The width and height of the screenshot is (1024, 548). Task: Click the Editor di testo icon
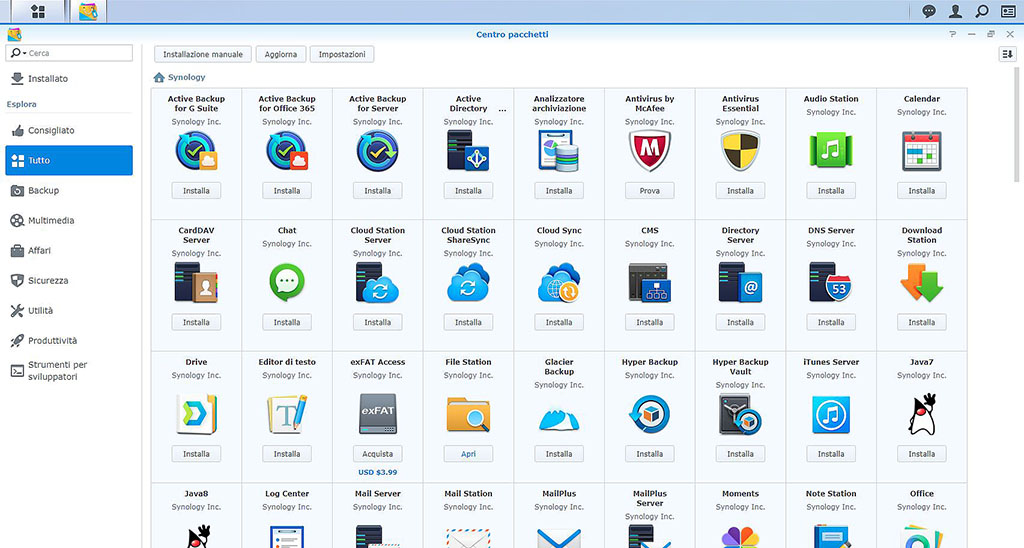(287, 414)
